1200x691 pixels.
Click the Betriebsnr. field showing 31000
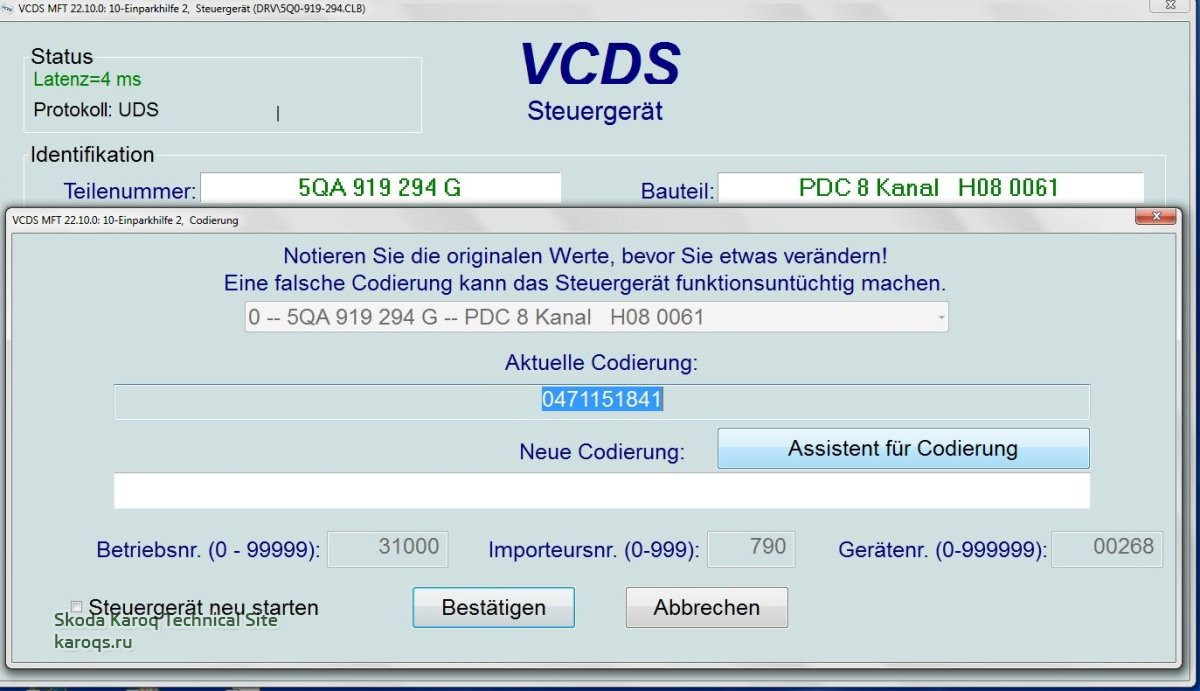[388, 548]
